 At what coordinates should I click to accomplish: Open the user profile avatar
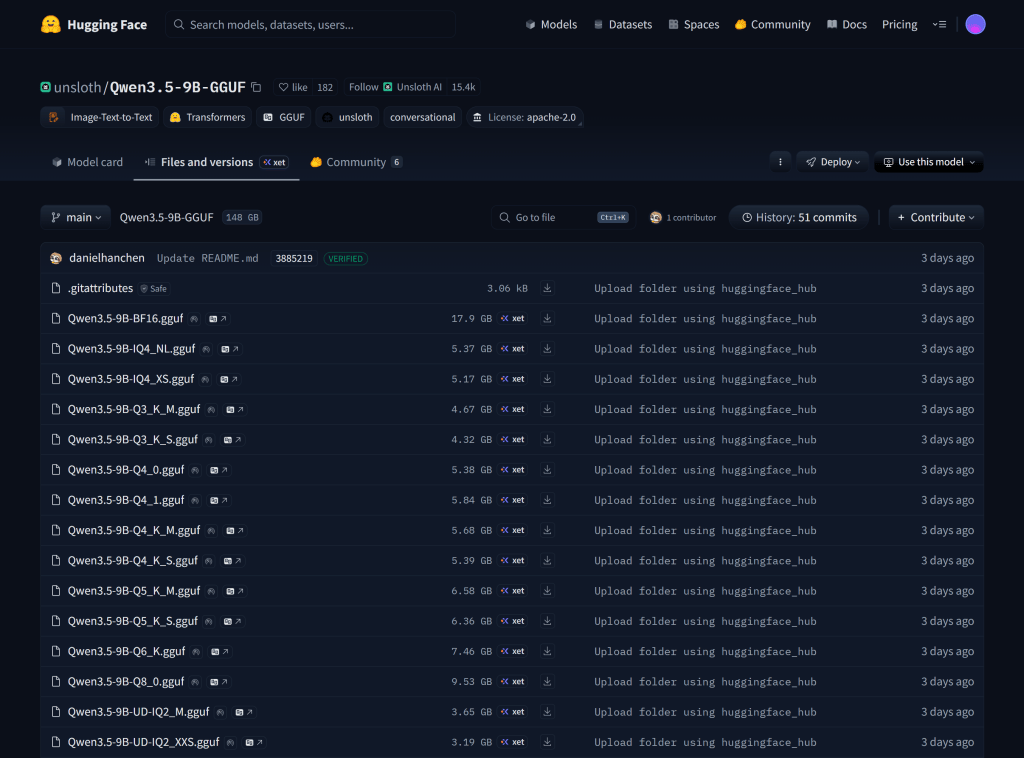(975, 24)
